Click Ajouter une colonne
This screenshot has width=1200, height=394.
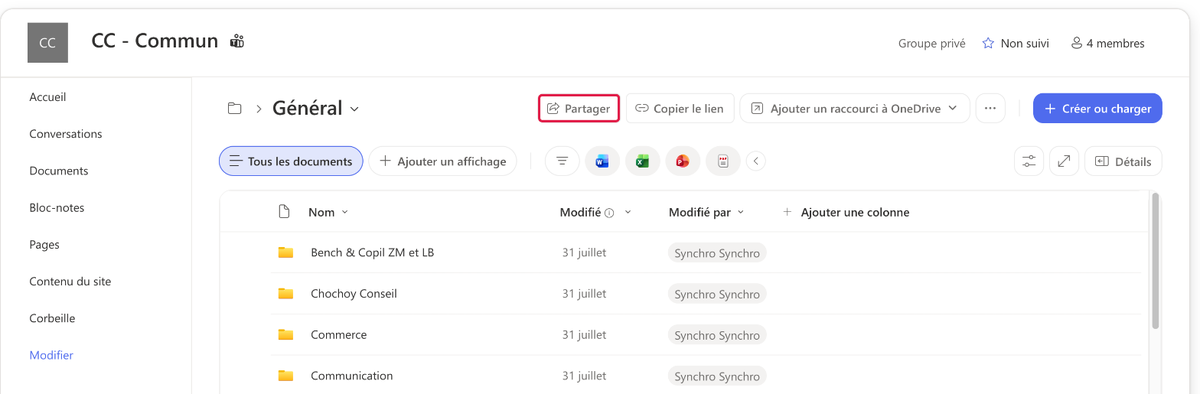(846, 212)
